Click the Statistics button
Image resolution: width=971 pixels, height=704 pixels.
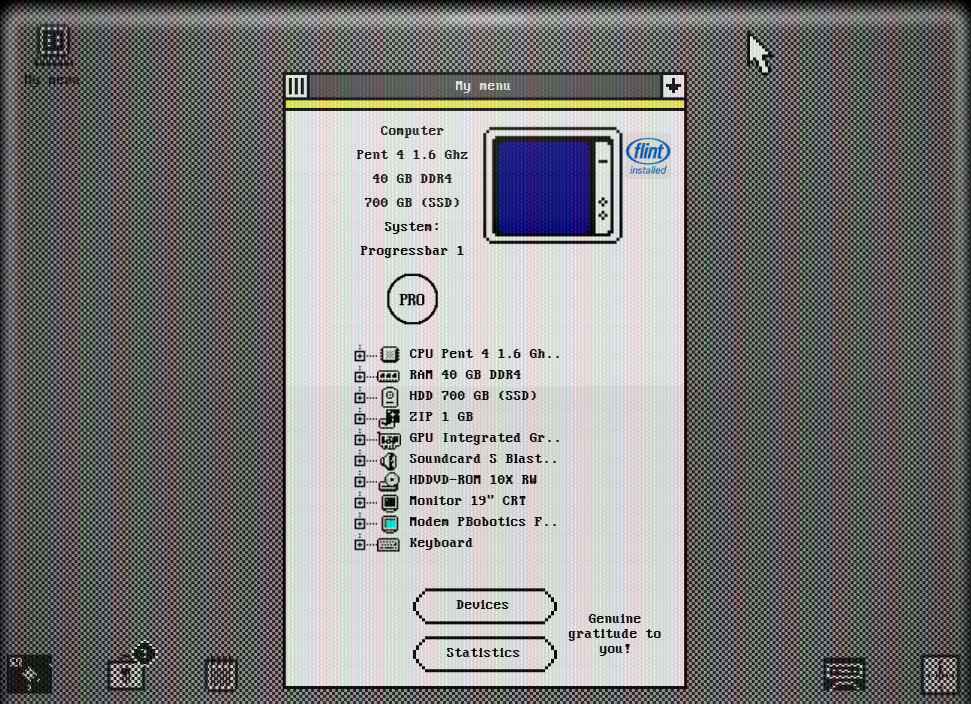click(484, 653)
